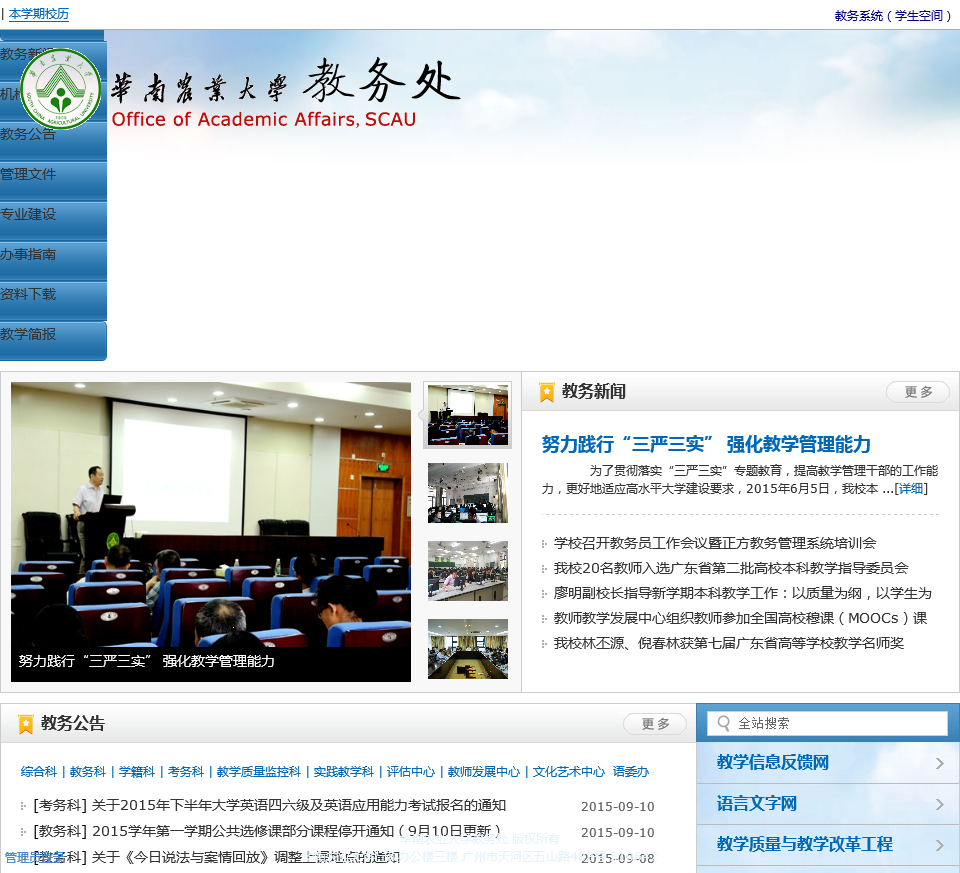
Task: Click the chevron arrow beside 教学质量与教学改革工程
Action: [940, 845]
